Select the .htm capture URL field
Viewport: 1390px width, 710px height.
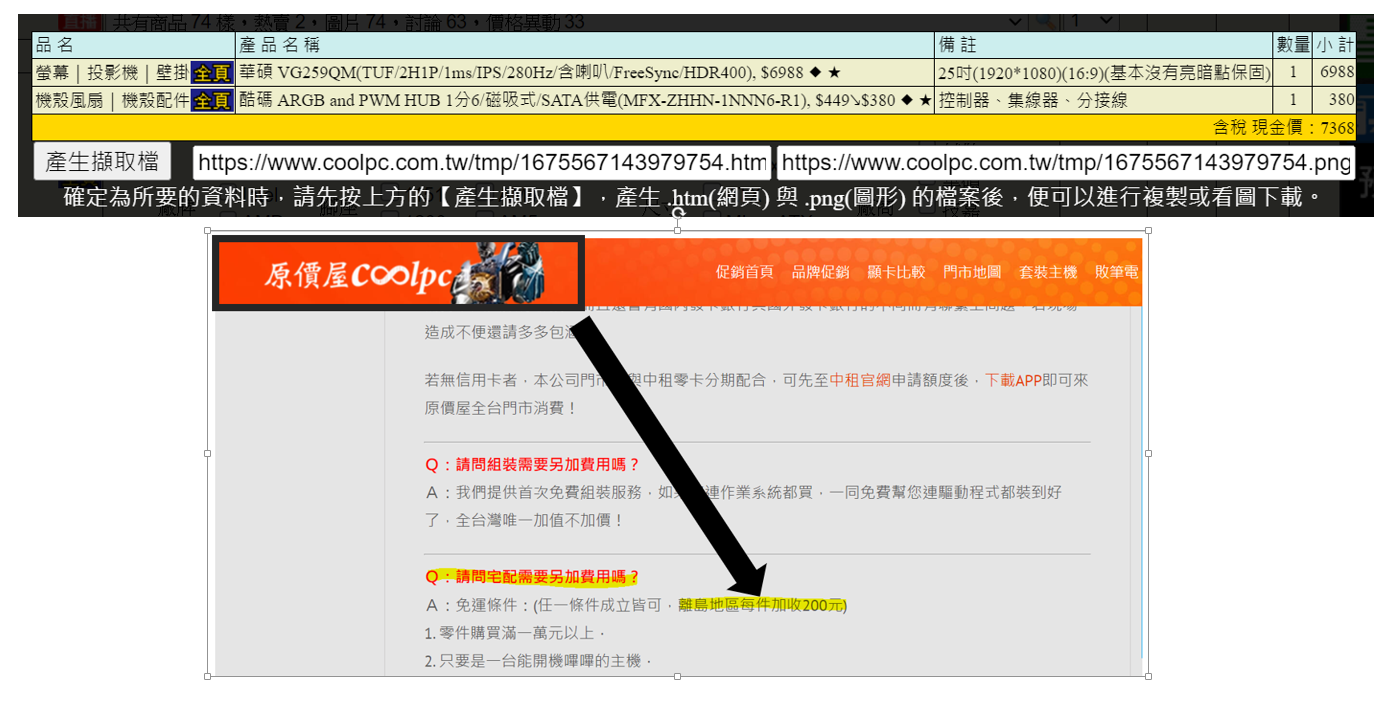tap(482, 162)
